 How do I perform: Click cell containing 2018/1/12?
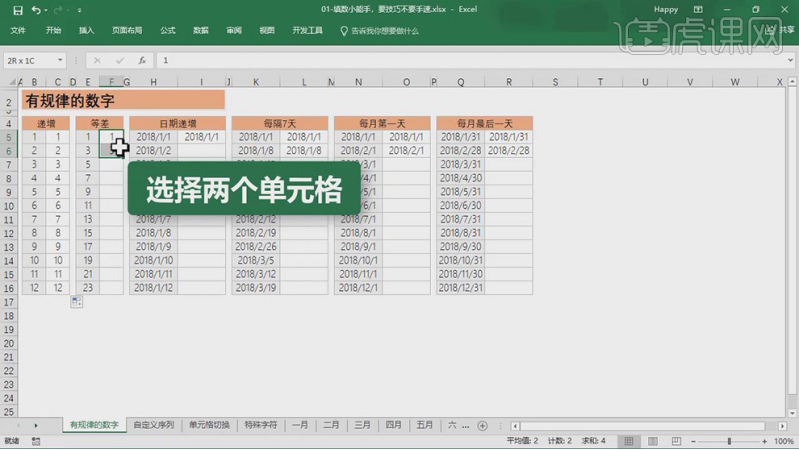click(x=153, y=288)
